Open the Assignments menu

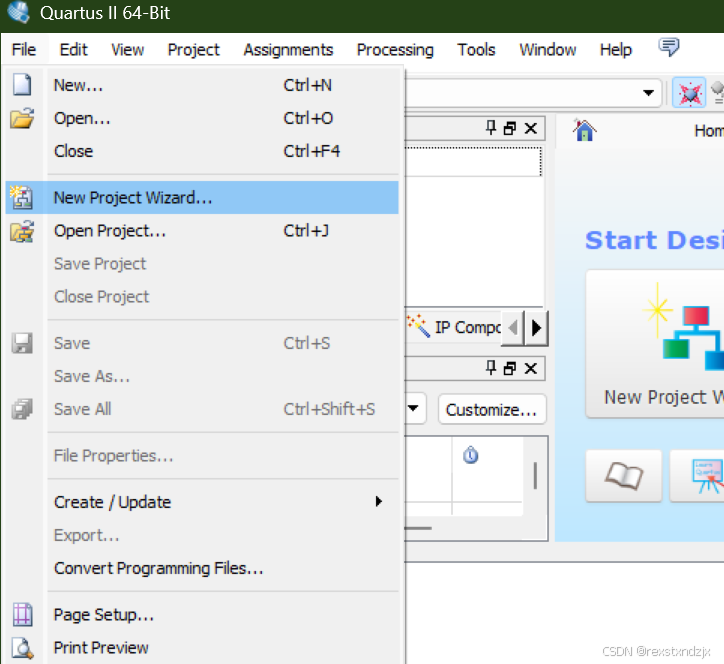point(288,49)
